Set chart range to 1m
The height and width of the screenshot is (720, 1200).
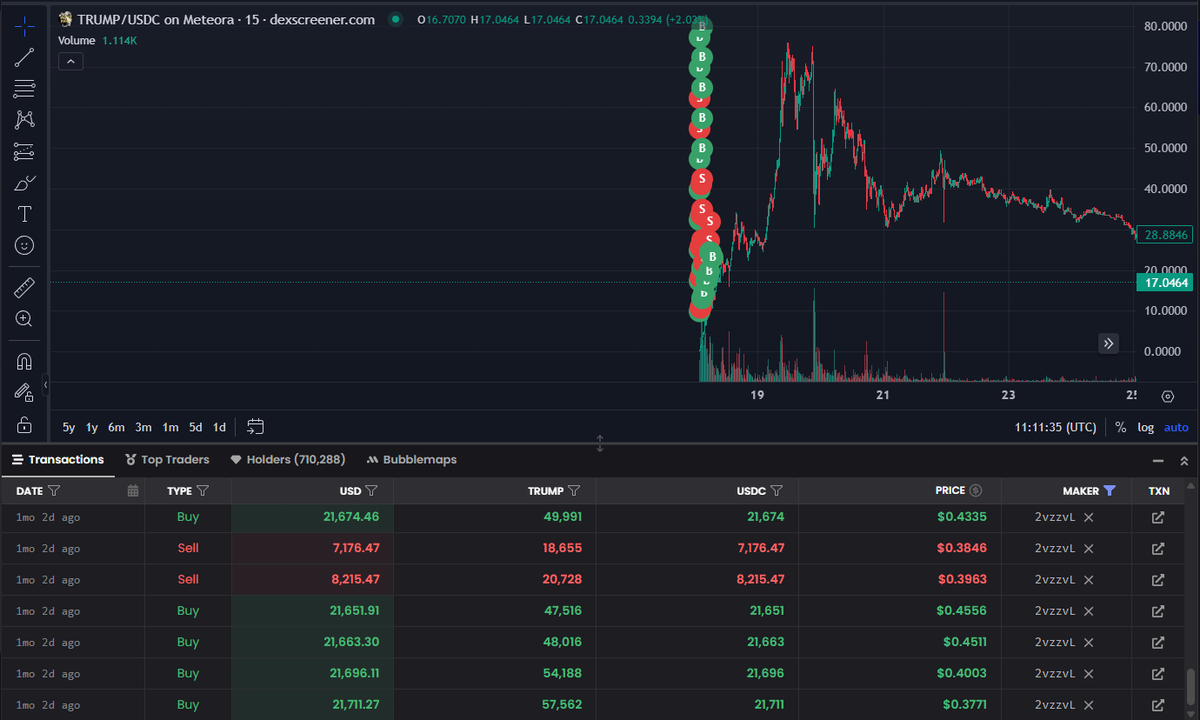tap(170, 427)
